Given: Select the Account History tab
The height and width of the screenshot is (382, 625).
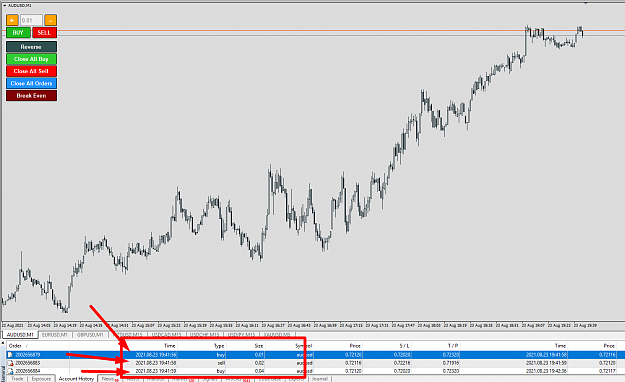Looking at the screenshot, I should click(x=76, y=378).
